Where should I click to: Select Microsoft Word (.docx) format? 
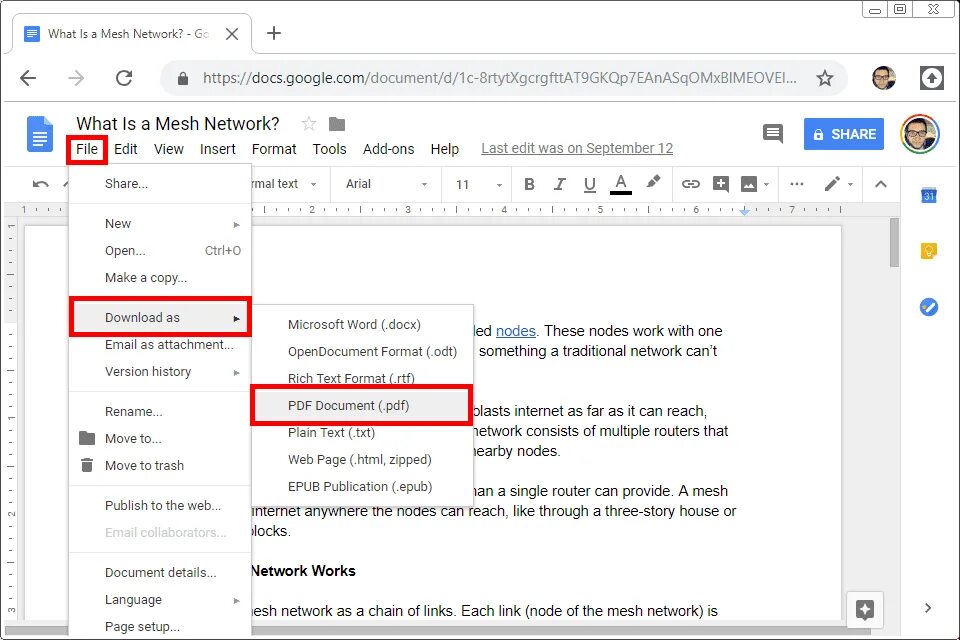[x=362, y=325]
